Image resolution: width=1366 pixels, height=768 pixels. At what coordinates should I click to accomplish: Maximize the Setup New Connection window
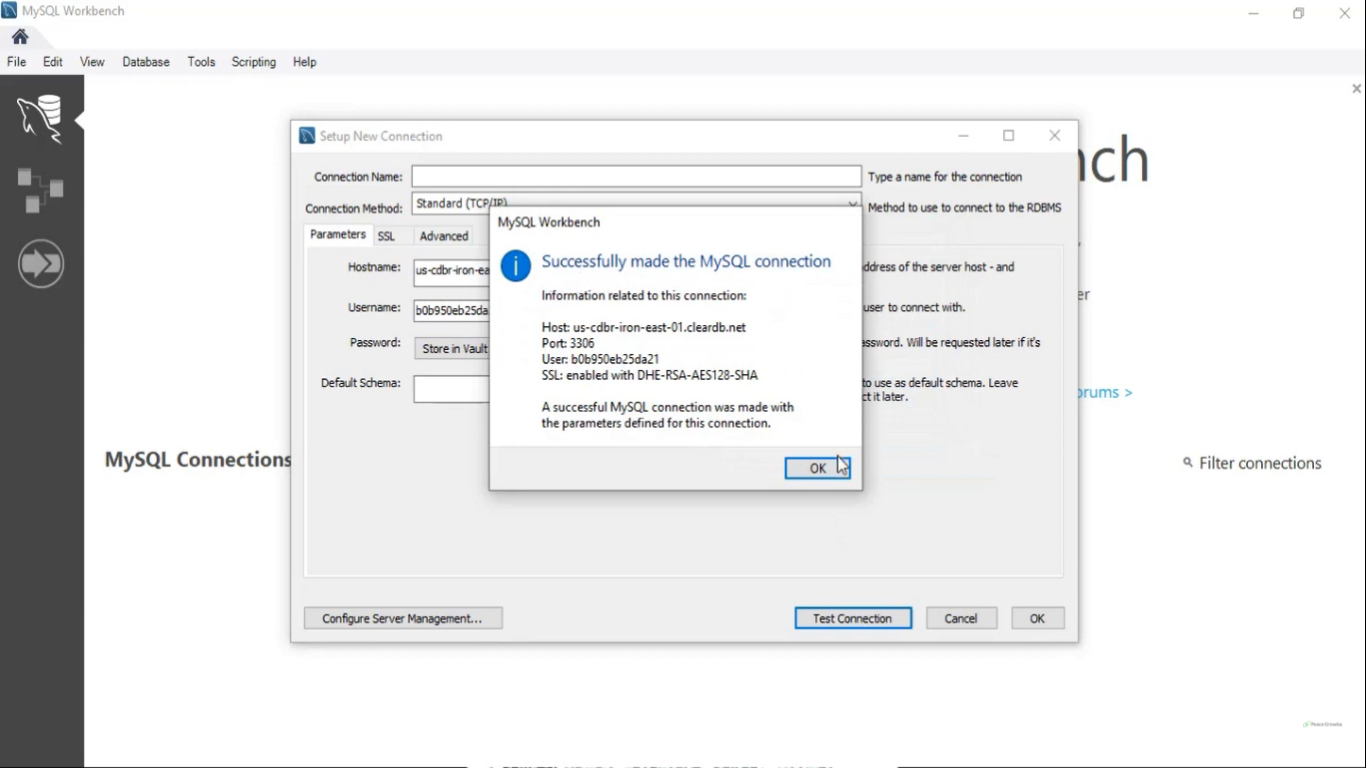click(1009, 136)
